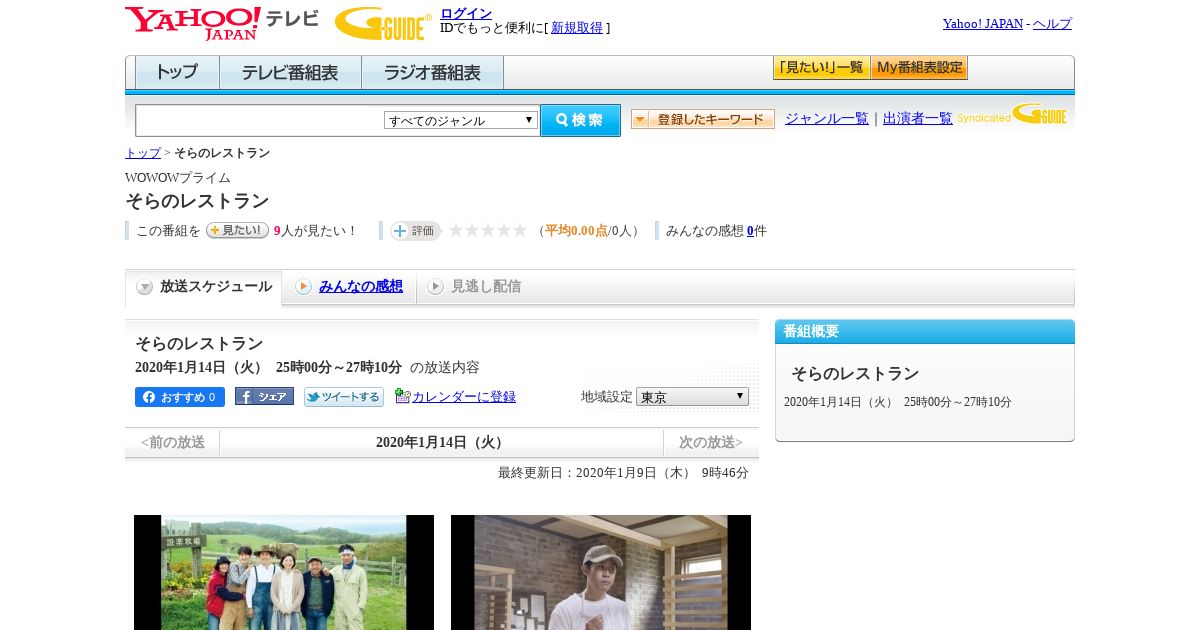This screenshot has width=1200, height=630.
Task: Go to <前の放送
Action: (x=172, y=442)
